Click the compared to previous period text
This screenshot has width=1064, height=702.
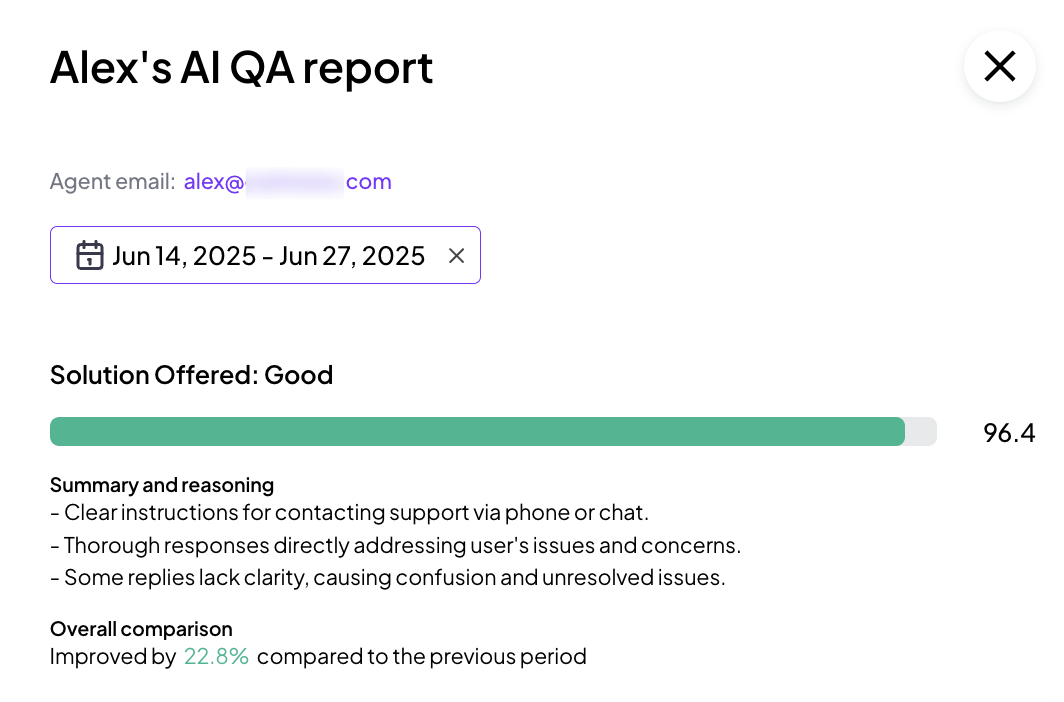pos(421,657)
